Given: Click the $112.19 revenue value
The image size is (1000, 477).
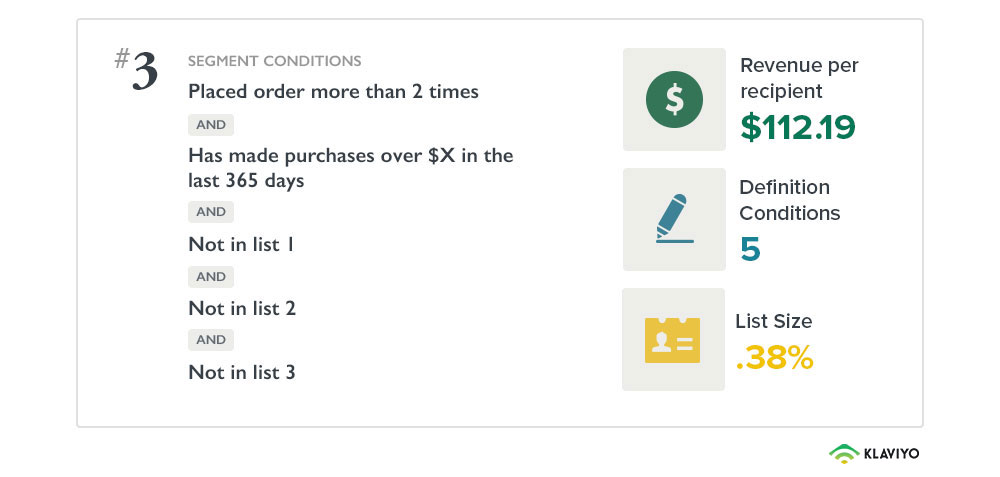Looking at the screenshot, I should pyautogui.click(x=797, y=127).
